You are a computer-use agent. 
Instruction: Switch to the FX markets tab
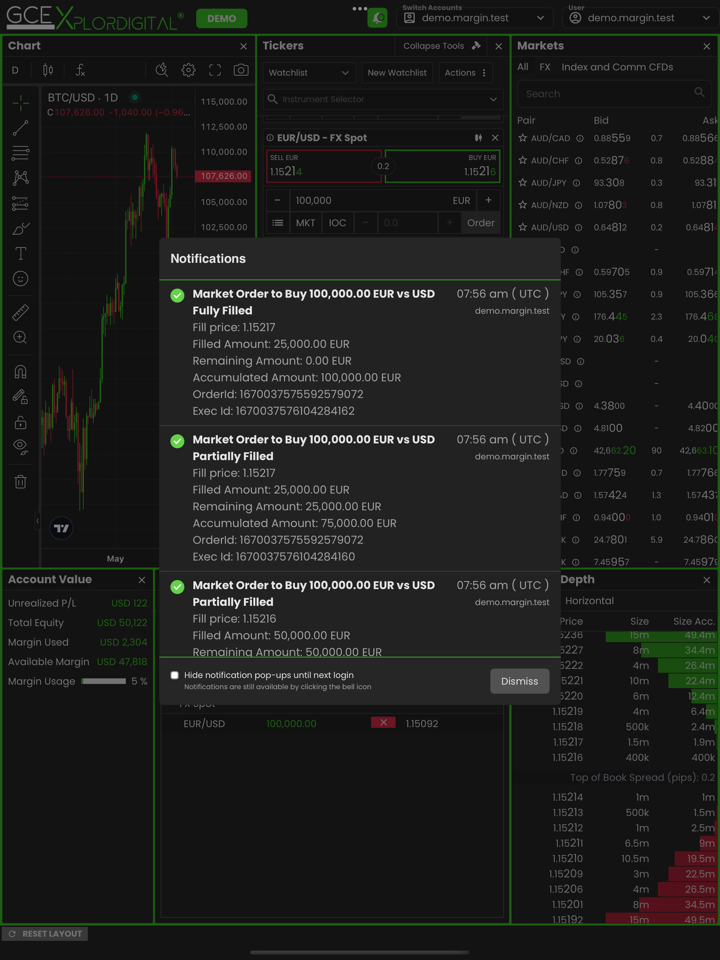coord(545,67)
